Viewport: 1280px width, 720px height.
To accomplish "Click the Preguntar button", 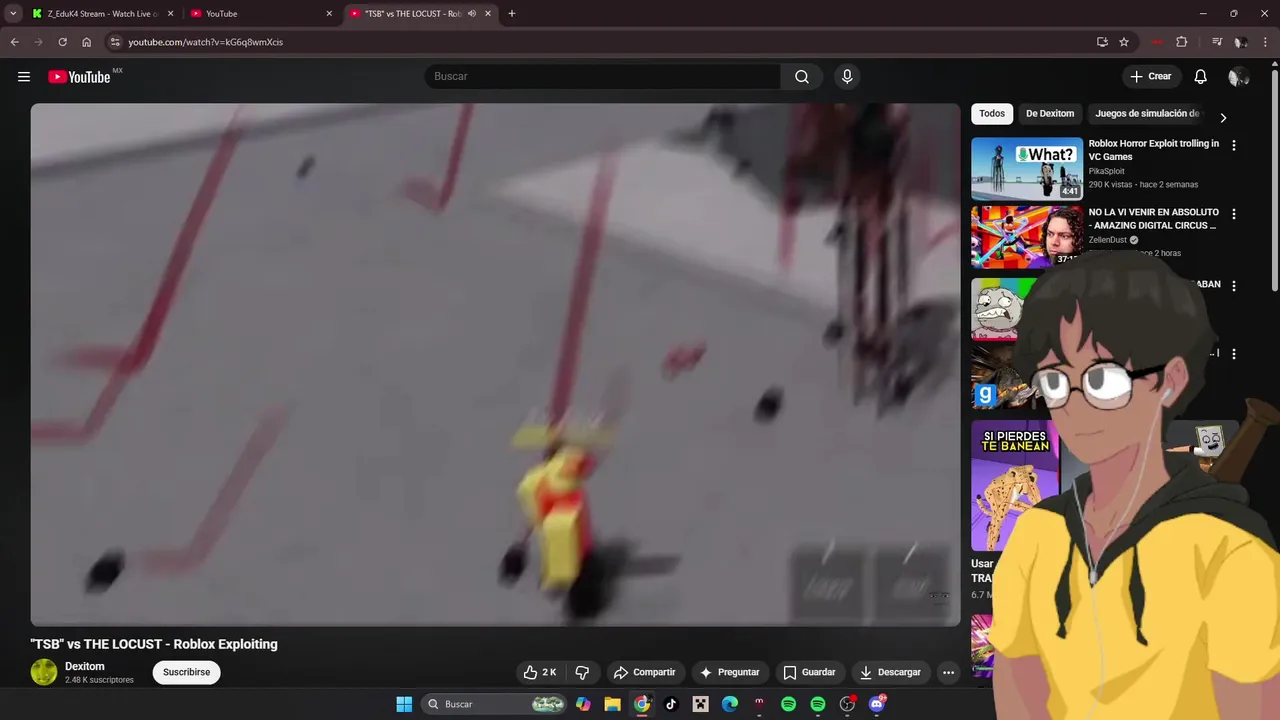I will pyautogui.click(x=730, y=673).
